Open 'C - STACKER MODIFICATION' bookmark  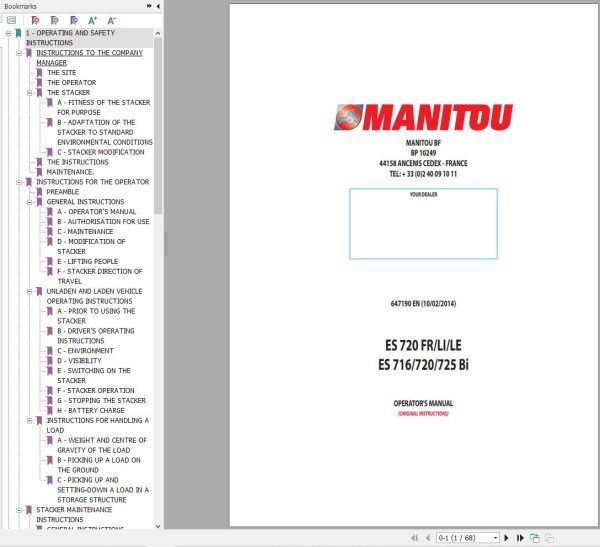pos(101,152)
